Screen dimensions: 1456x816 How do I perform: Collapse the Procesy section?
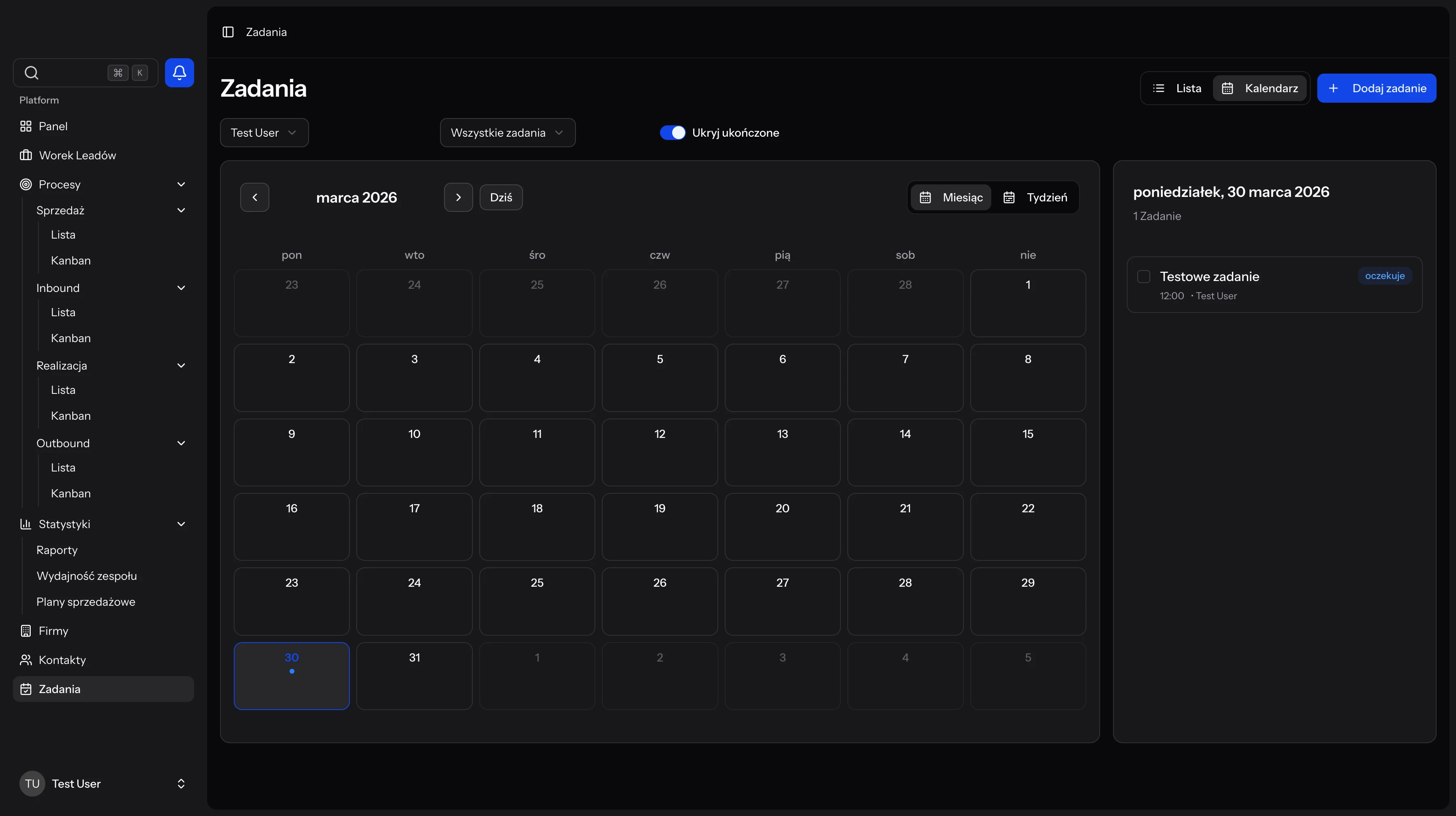coord(181,184)
